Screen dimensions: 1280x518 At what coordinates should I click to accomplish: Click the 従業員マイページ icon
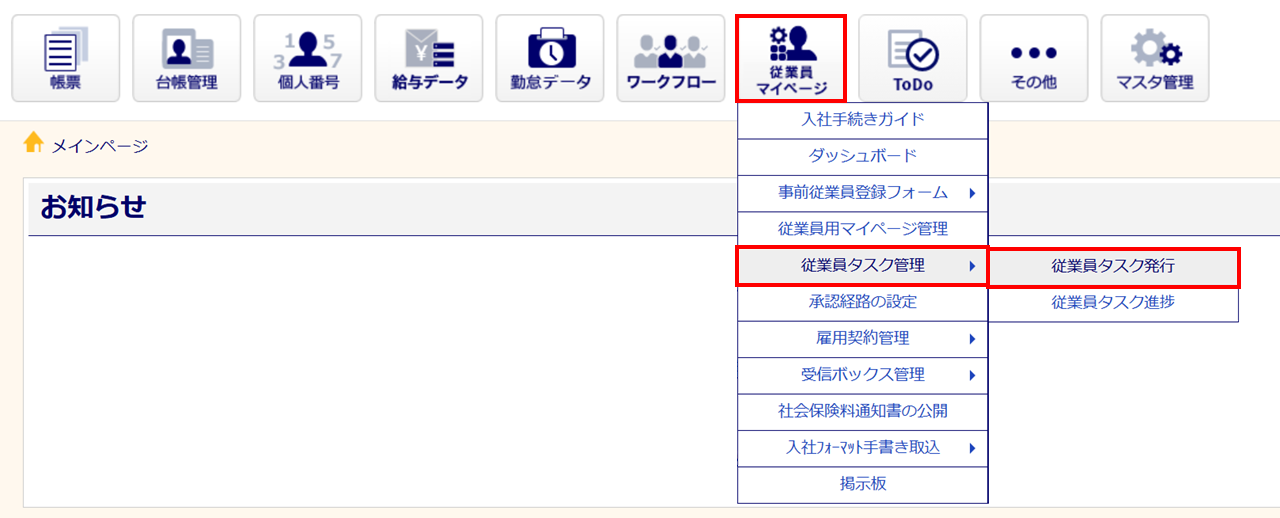(792, 59)
